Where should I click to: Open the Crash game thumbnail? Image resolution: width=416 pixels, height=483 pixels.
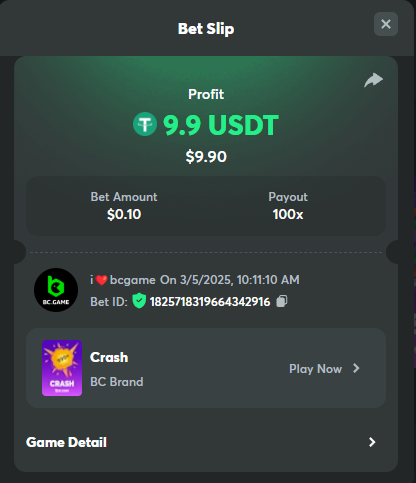(62, 368)
